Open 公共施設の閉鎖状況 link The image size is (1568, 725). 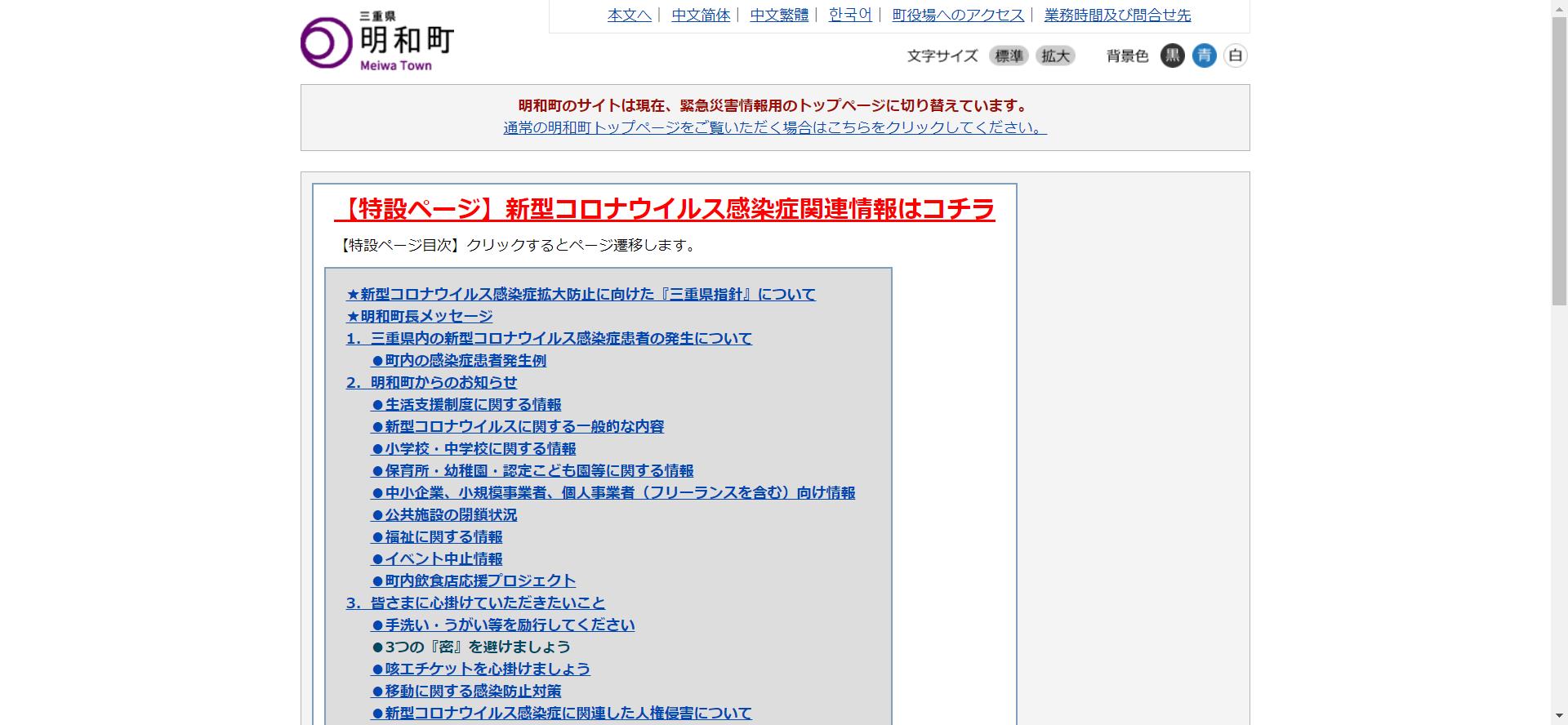tap(444, 514)
